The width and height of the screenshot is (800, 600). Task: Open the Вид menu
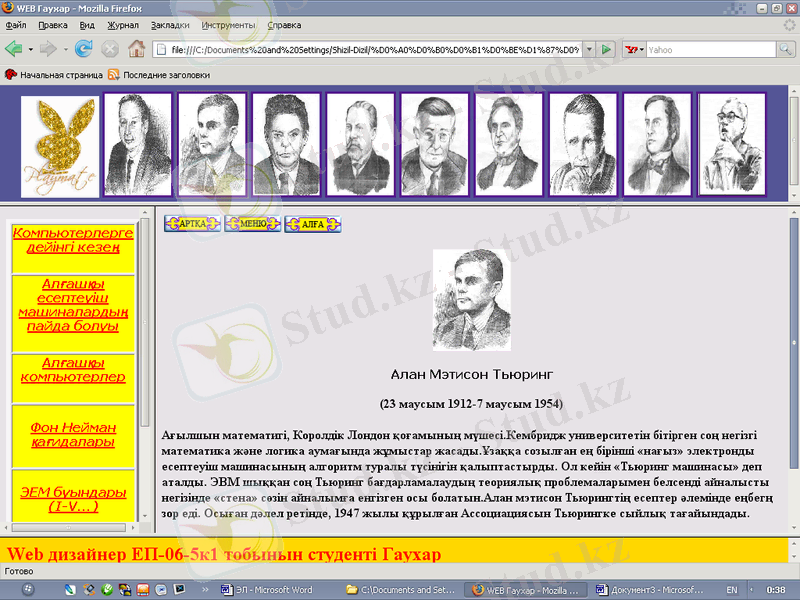(87, 25)
